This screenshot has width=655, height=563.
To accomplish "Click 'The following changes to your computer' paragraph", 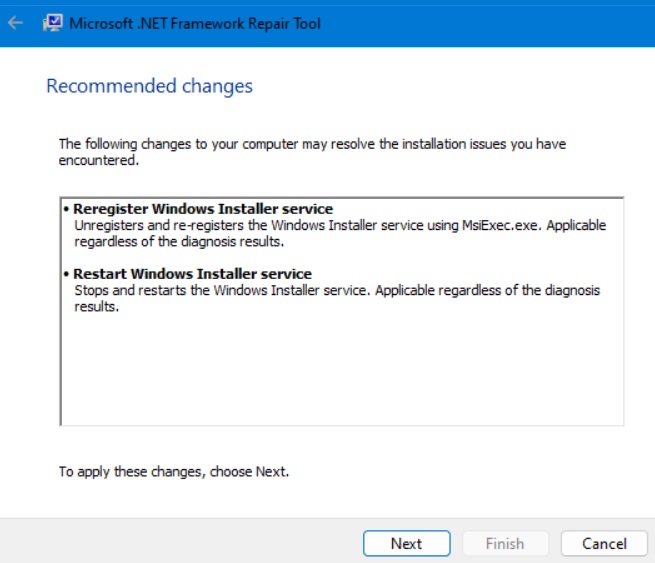I will (x=312, y=152).
